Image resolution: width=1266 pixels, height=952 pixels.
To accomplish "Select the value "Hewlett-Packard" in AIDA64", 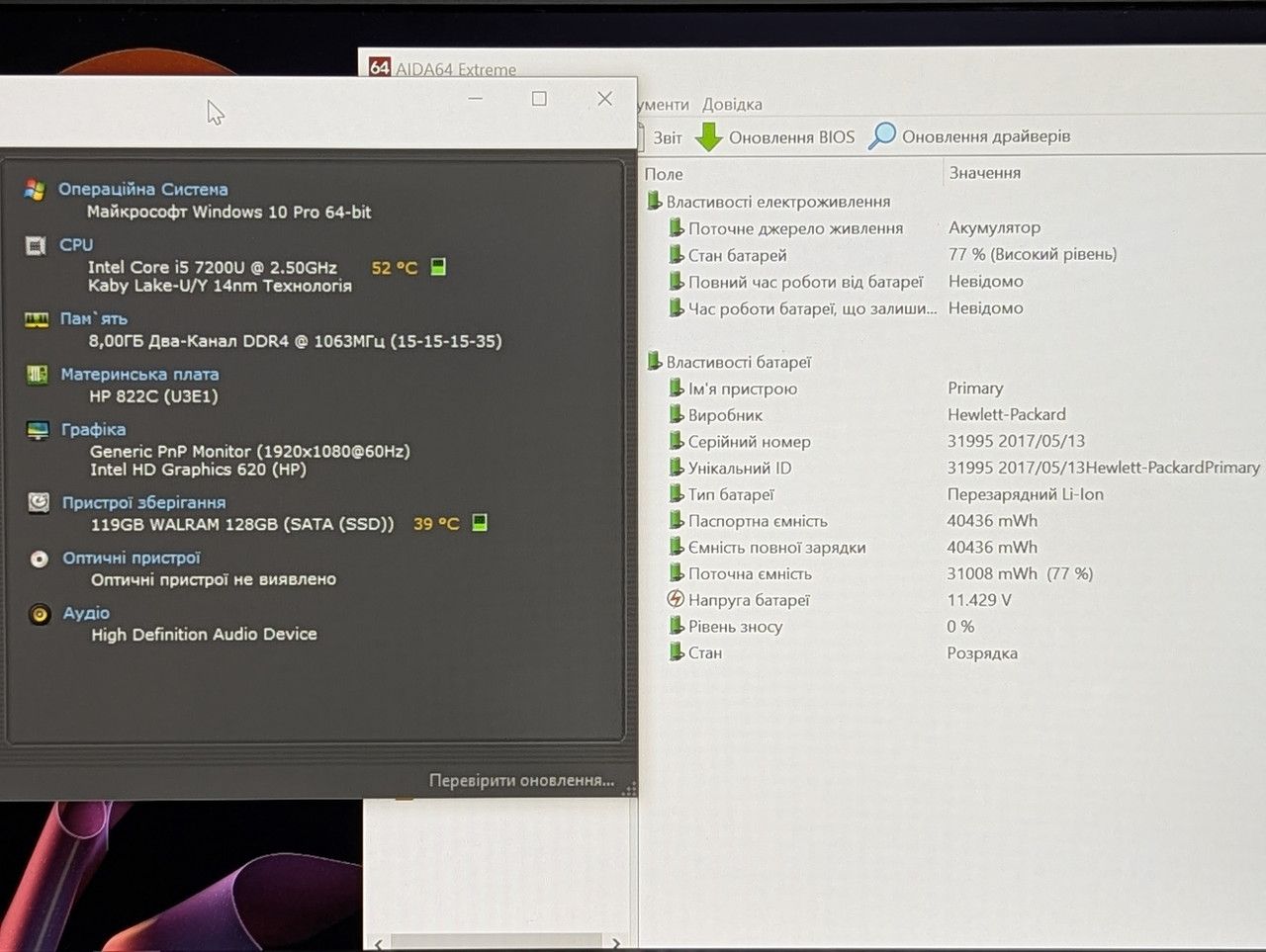I will pyautogui.click(x=1007, y=414).
